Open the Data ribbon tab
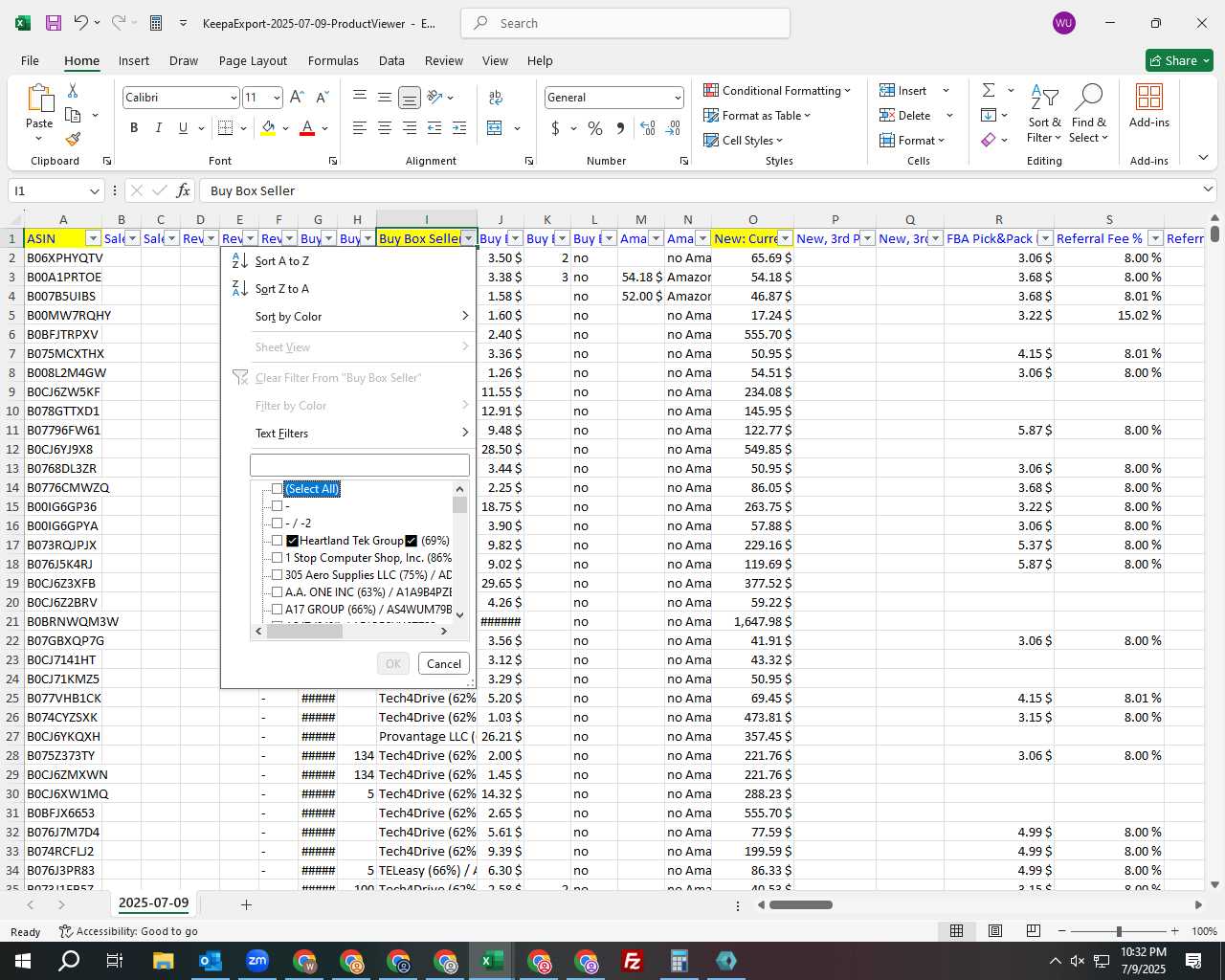 (391, 60)
